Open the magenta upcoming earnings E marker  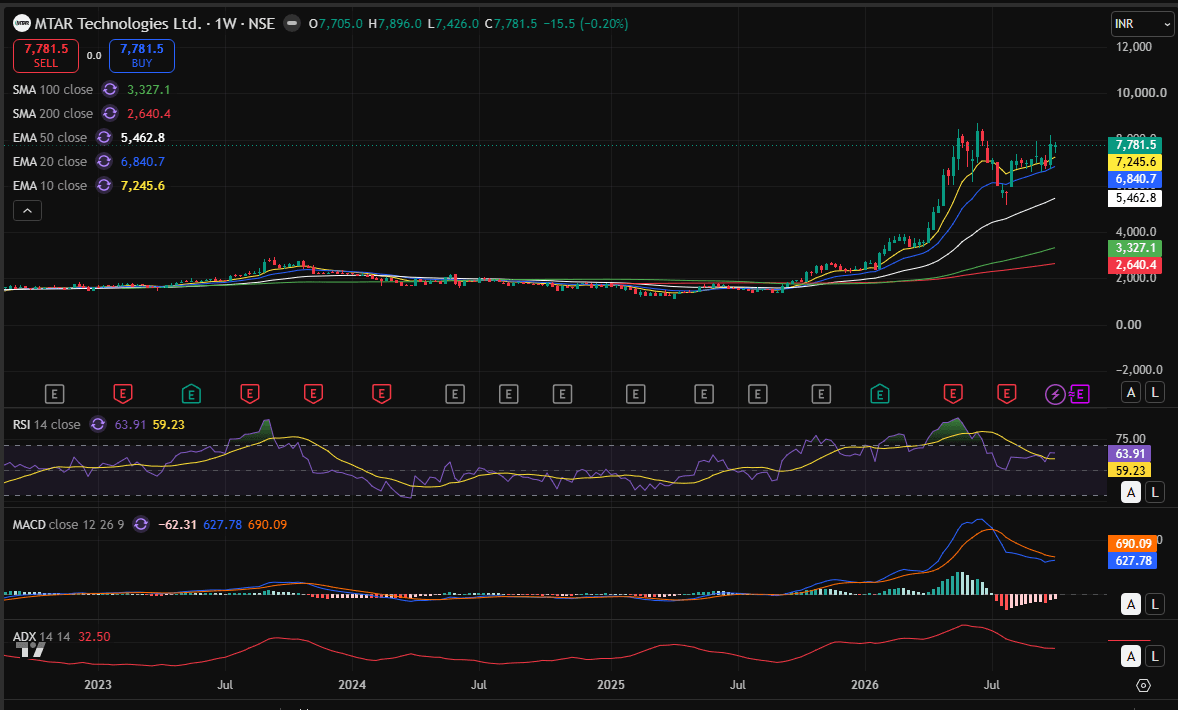pos(1080,394)
